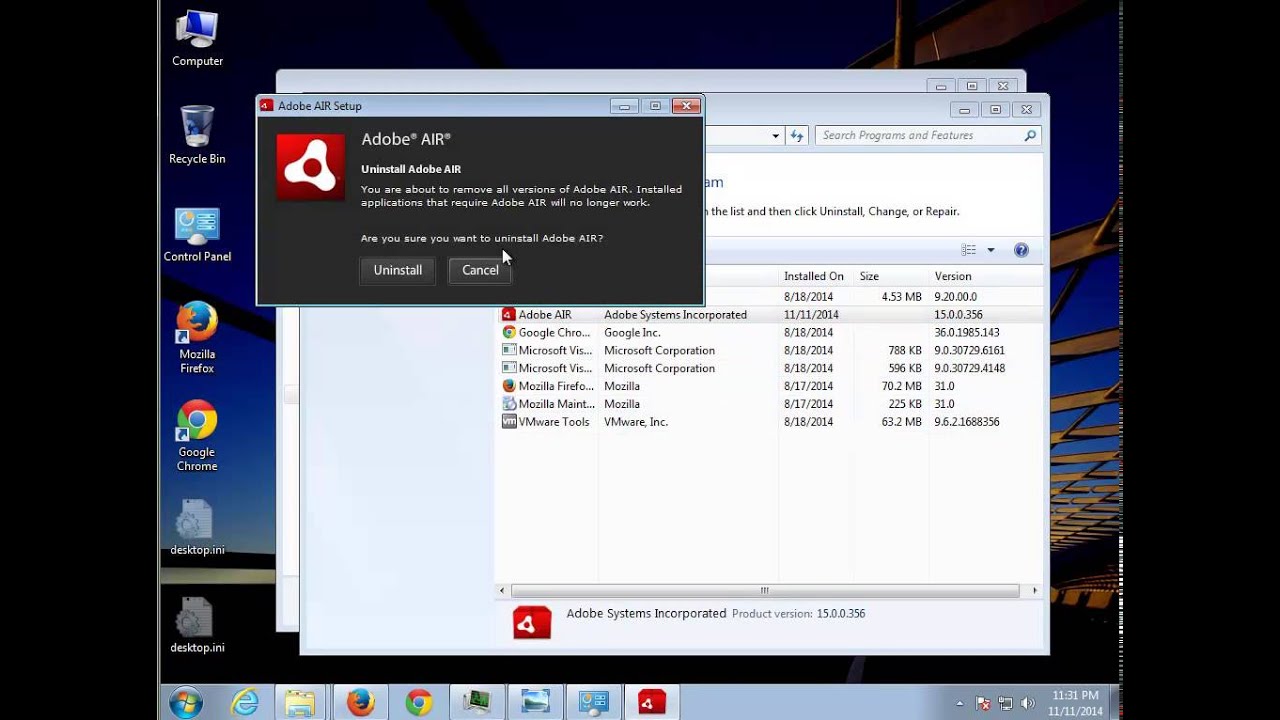The width and height of the screenshot is (1280, 720).
Task: Click the search magnifier icon
Action: 1030,136
